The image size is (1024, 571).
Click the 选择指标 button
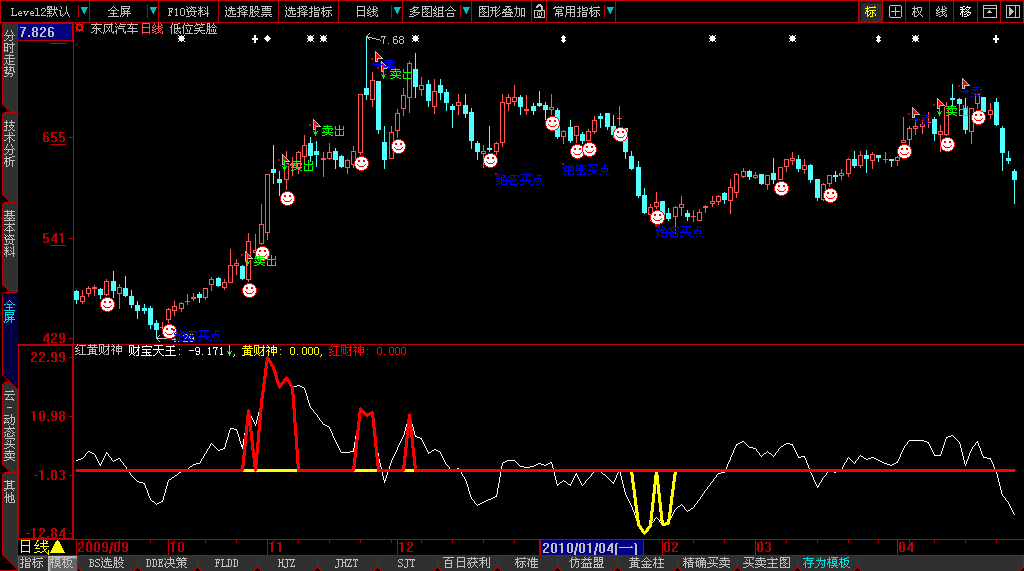pos(308,12)
